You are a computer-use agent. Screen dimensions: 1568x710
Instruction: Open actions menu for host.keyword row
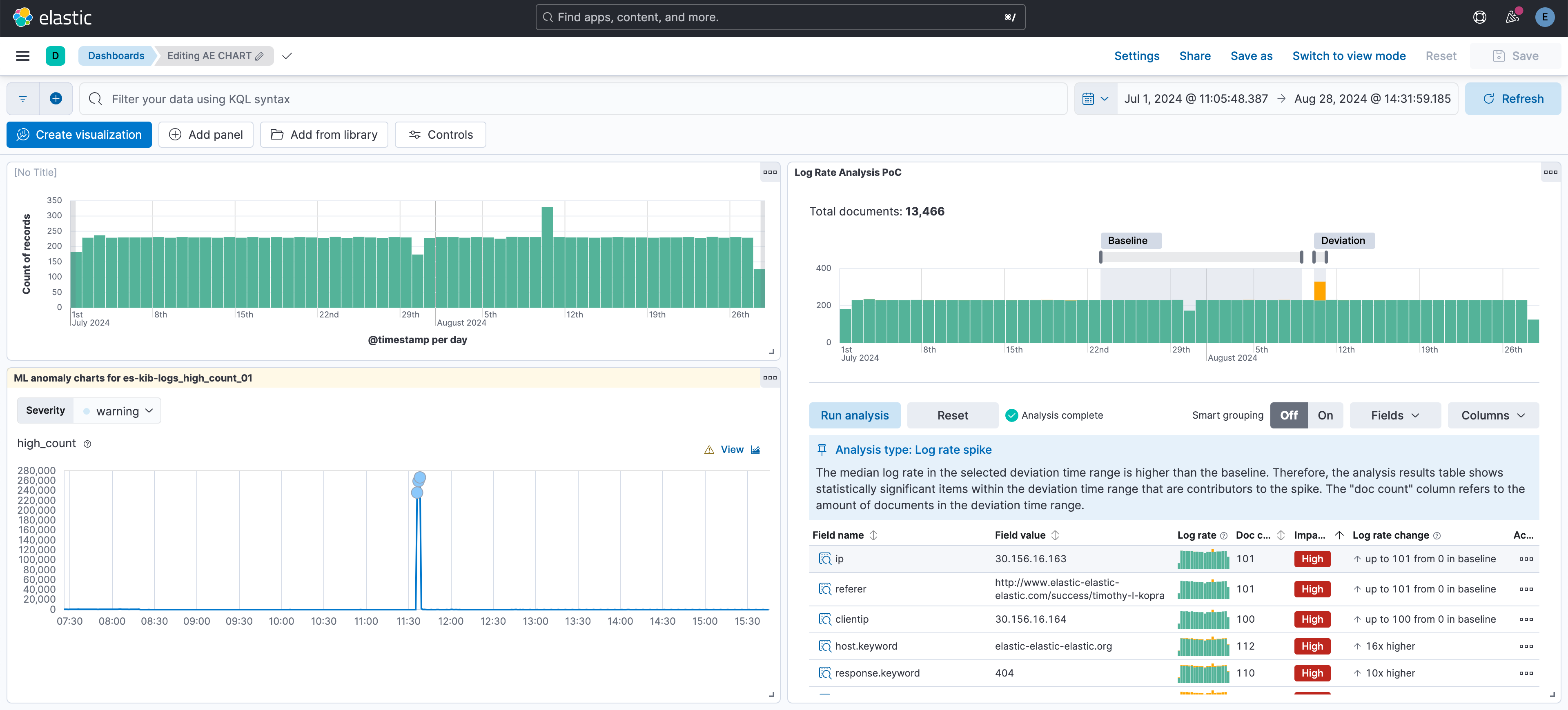(x=1526, y=646)
